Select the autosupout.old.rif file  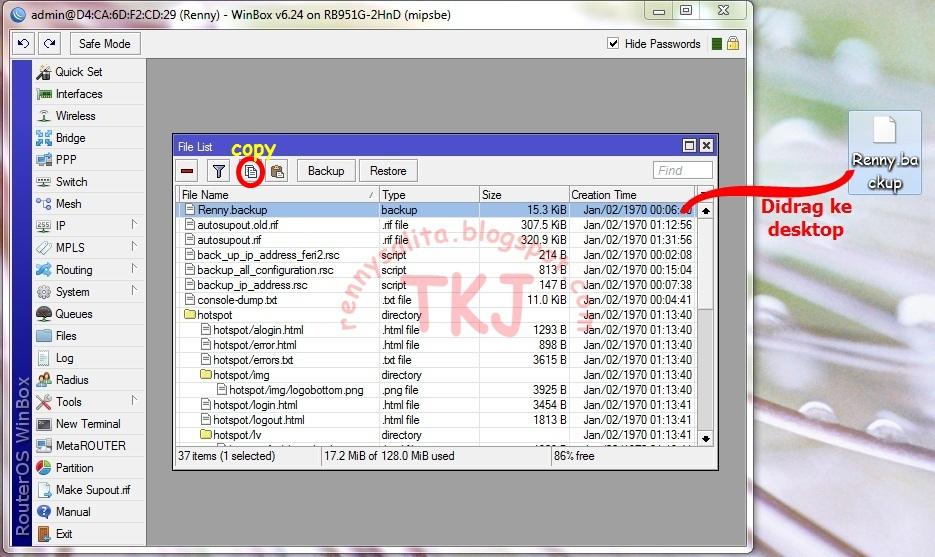coord(437,225)
